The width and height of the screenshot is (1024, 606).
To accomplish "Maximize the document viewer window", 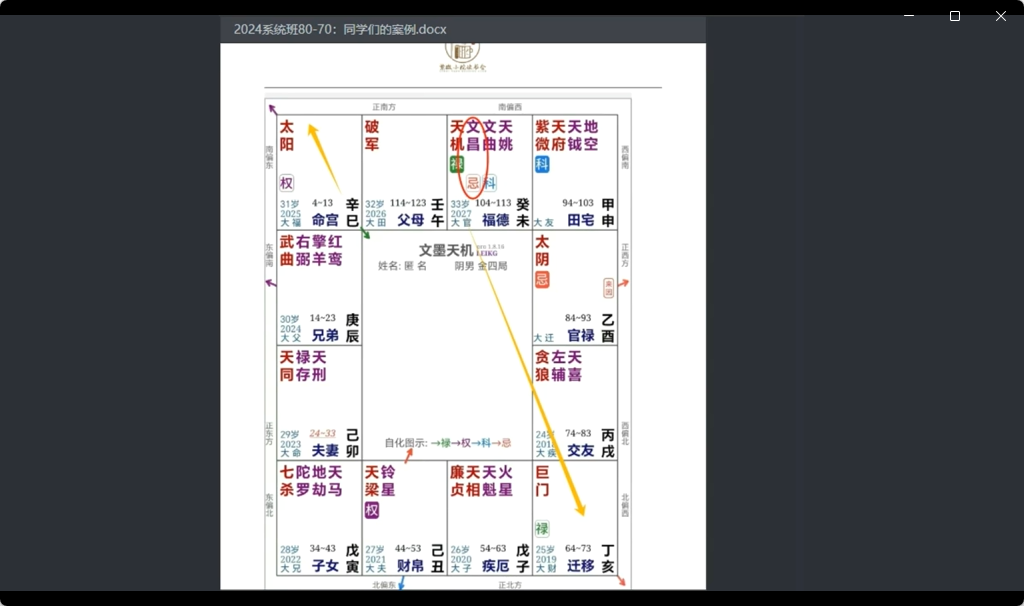I will (x=955, y=16).
